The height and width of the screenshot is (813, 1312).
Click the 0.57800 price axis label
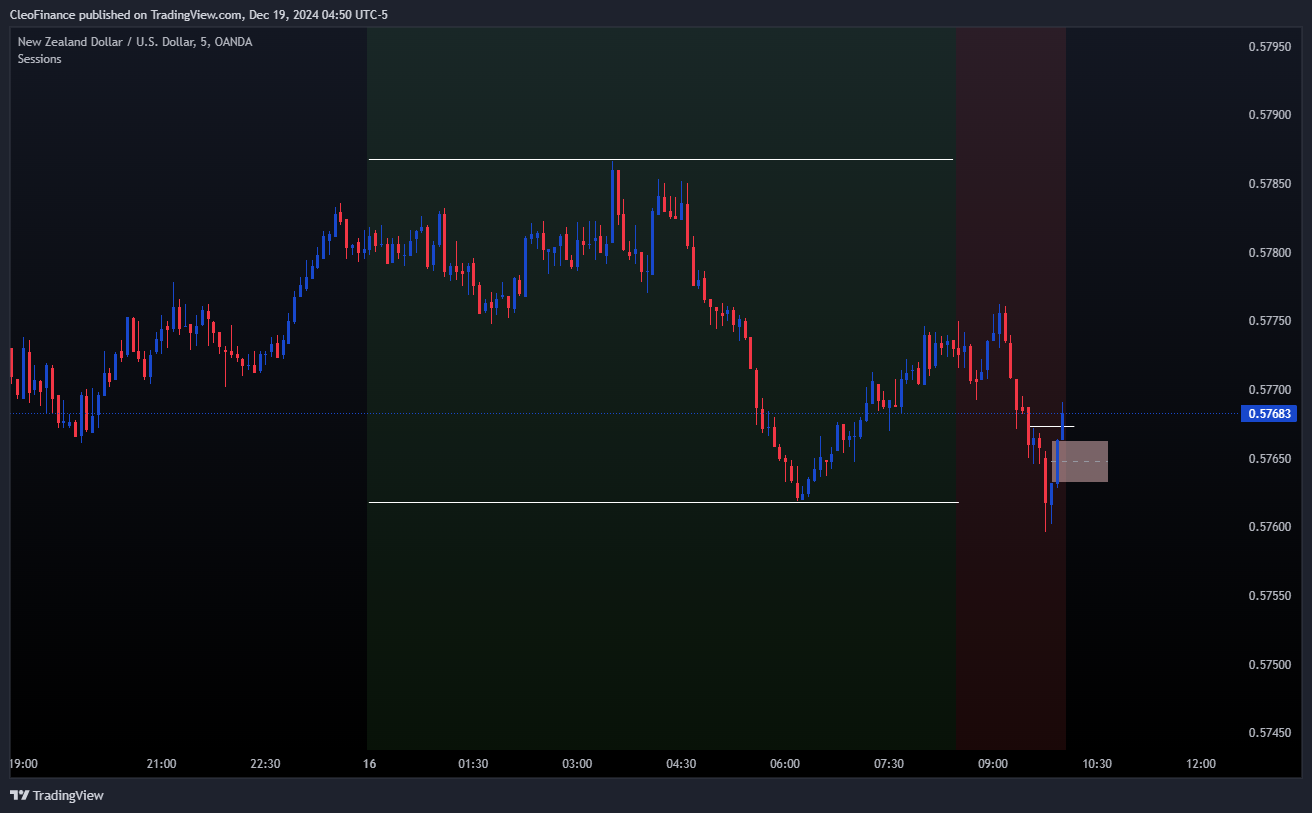click(x=1268, y=253)
